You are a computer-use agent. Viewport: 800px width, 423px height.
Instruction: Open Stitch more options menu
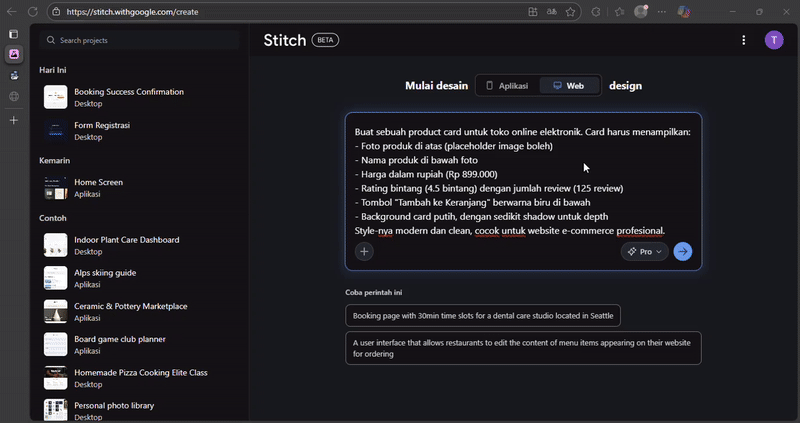coord(743,40)
